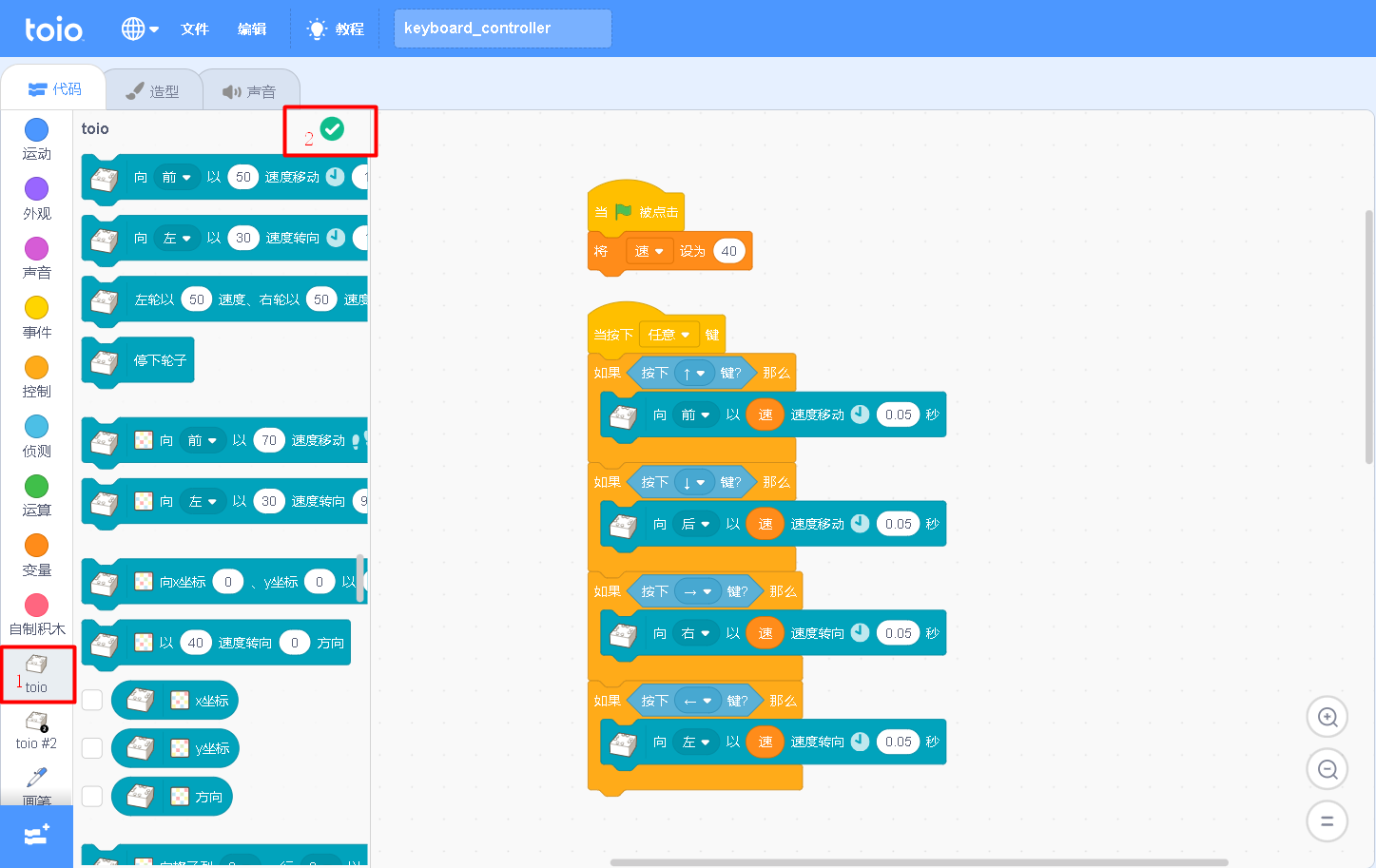This screenshot has width=1376, height=868.
Task: Select the 变量 block category
Action: point(36,555)
